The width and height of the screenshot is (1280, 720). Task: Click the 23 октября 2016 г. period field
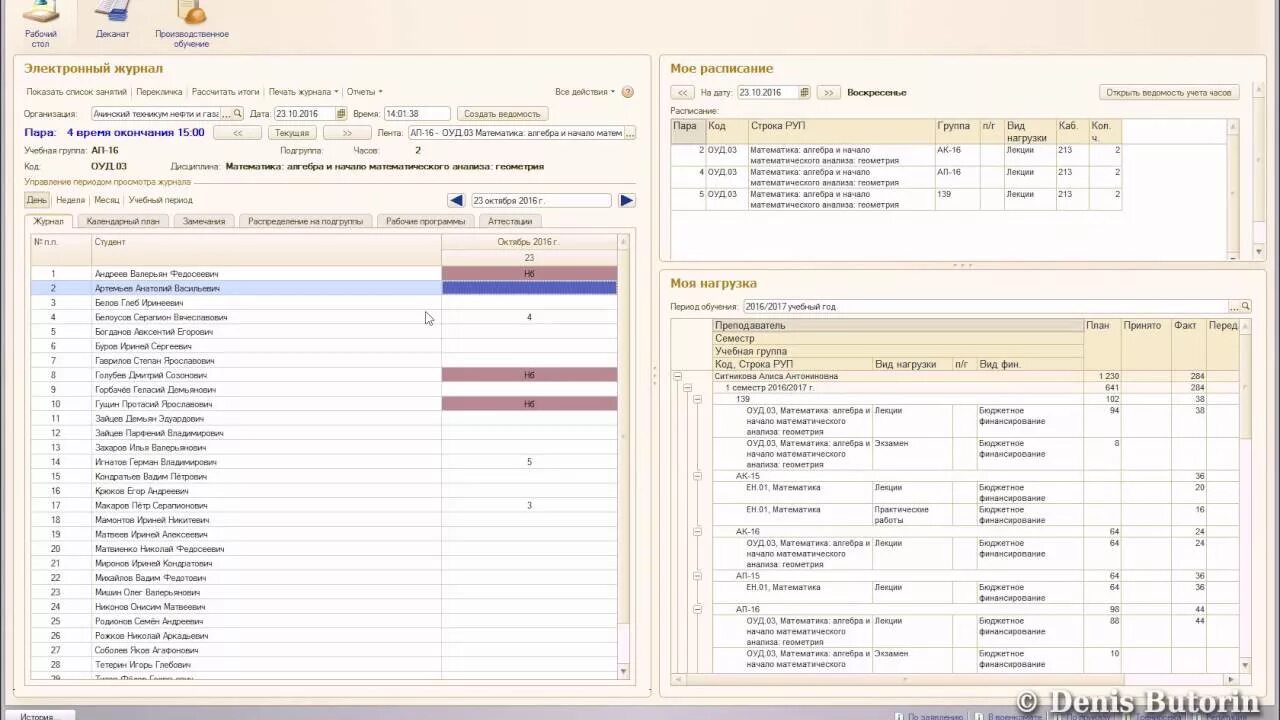point(540,201)
